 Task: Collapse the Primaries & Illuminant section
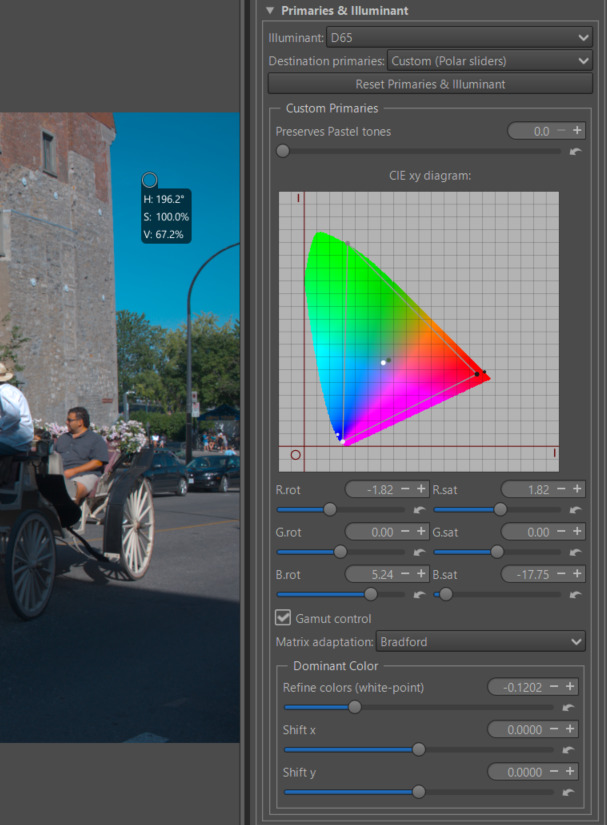tap(268, 10)
